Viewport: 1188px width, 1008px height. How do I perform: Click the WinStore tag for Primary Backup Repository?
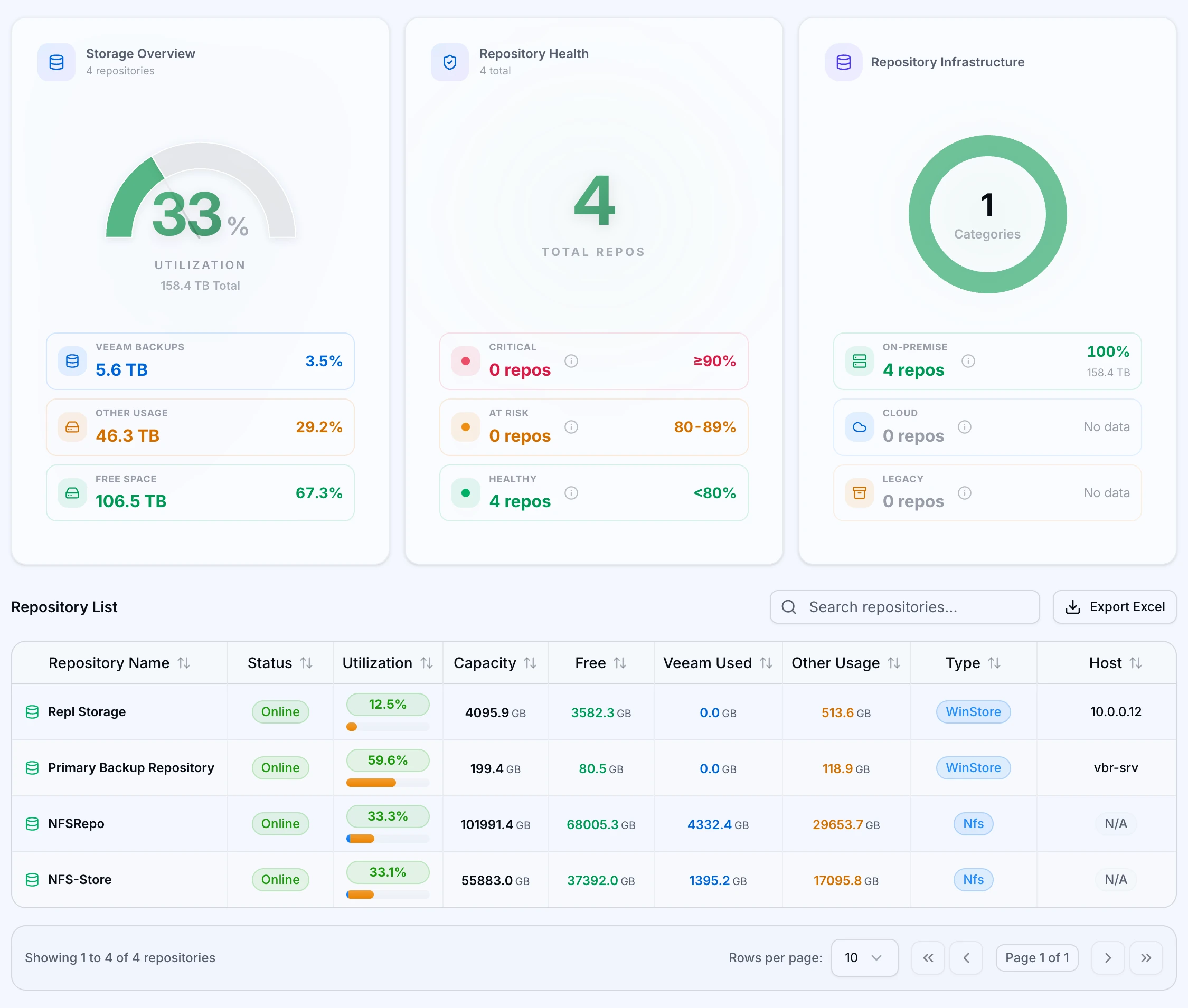(x=973, y=768)
